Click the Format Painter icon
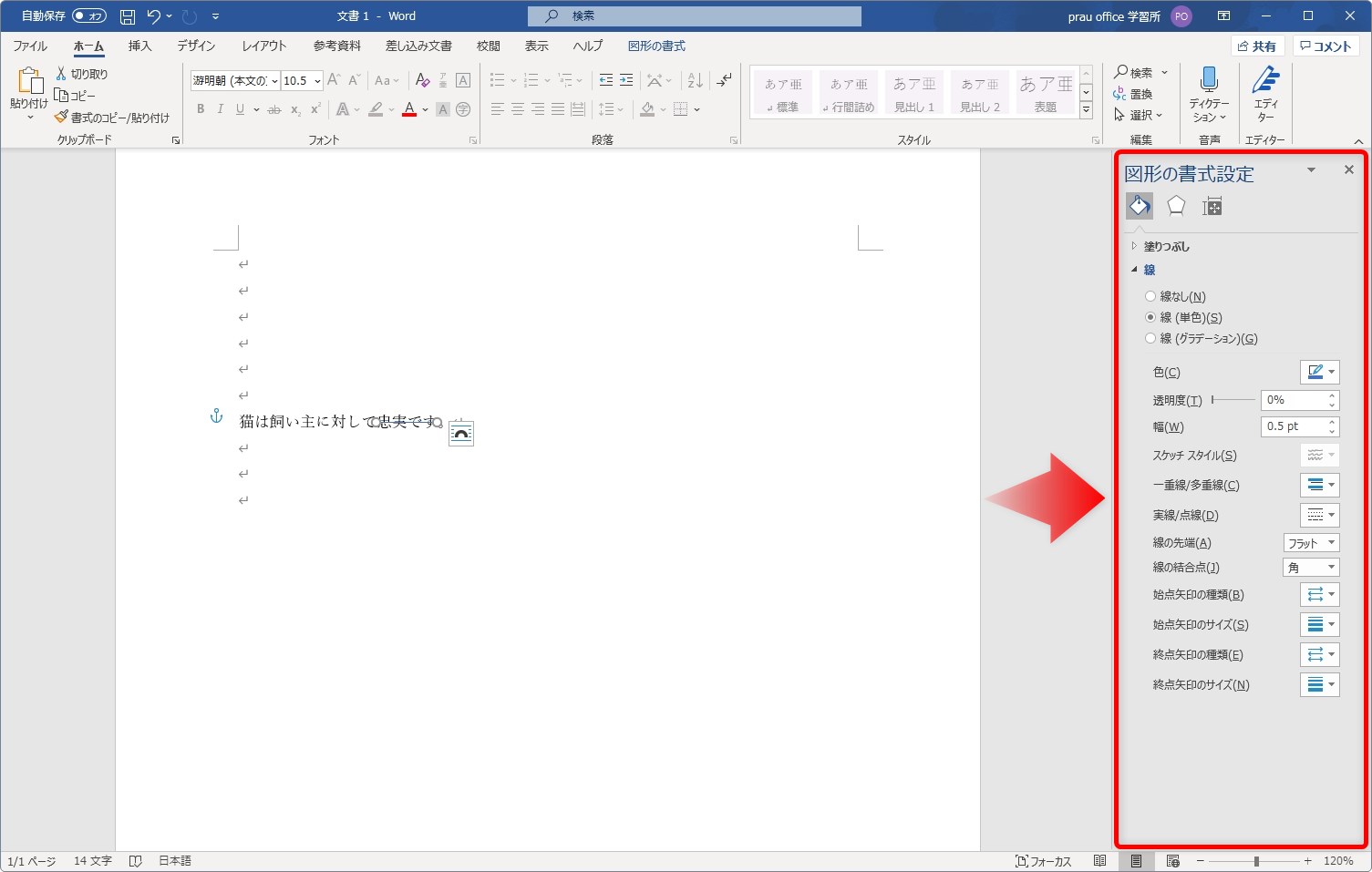This screenshot has width=1372, height=872. [62, 118]
